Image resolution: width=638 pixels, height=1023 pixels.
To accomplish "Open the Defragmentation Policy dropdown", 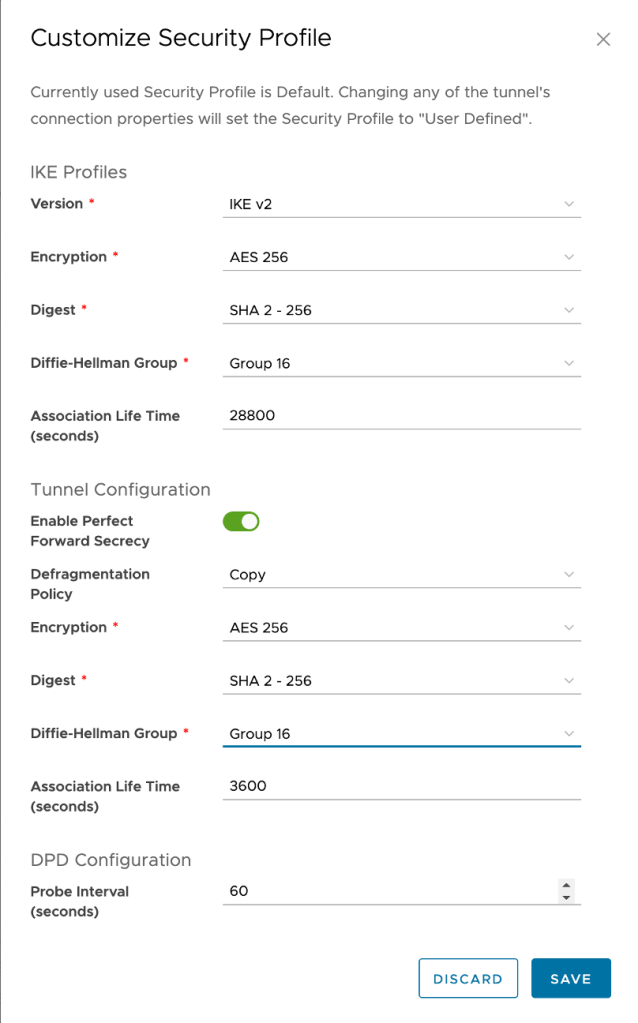I will pyautogui.click(x=400, y=575).
